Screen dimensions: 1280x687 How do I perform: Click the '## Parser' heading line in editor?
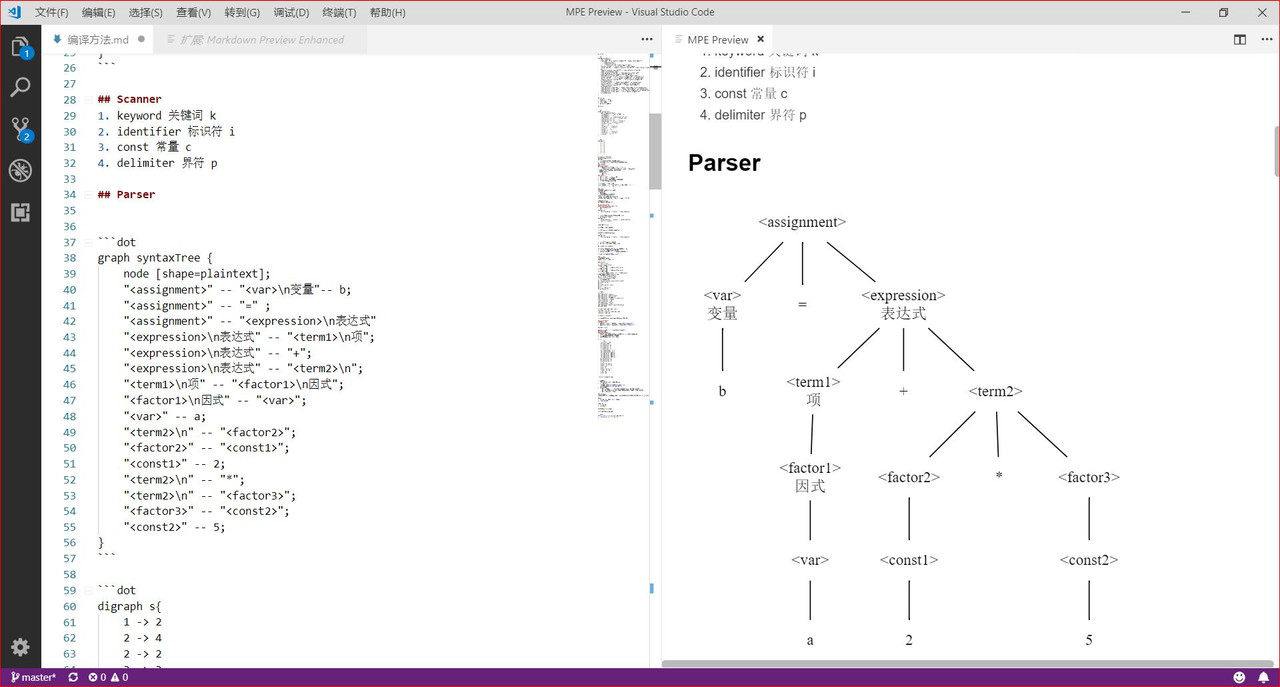point(125,194)
